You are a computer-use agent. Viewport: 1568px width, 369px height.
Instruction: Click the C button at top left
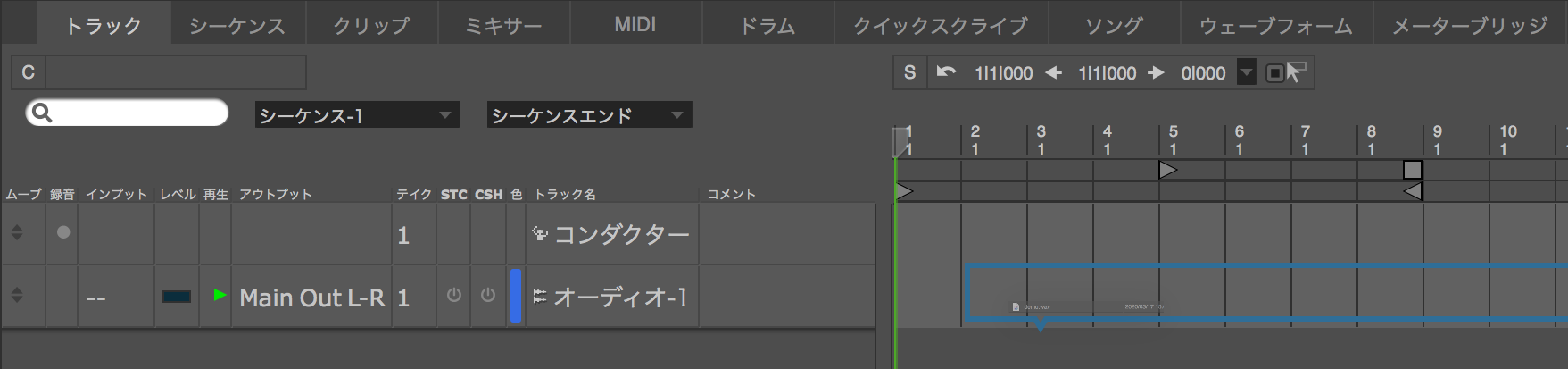click(29, 72)
